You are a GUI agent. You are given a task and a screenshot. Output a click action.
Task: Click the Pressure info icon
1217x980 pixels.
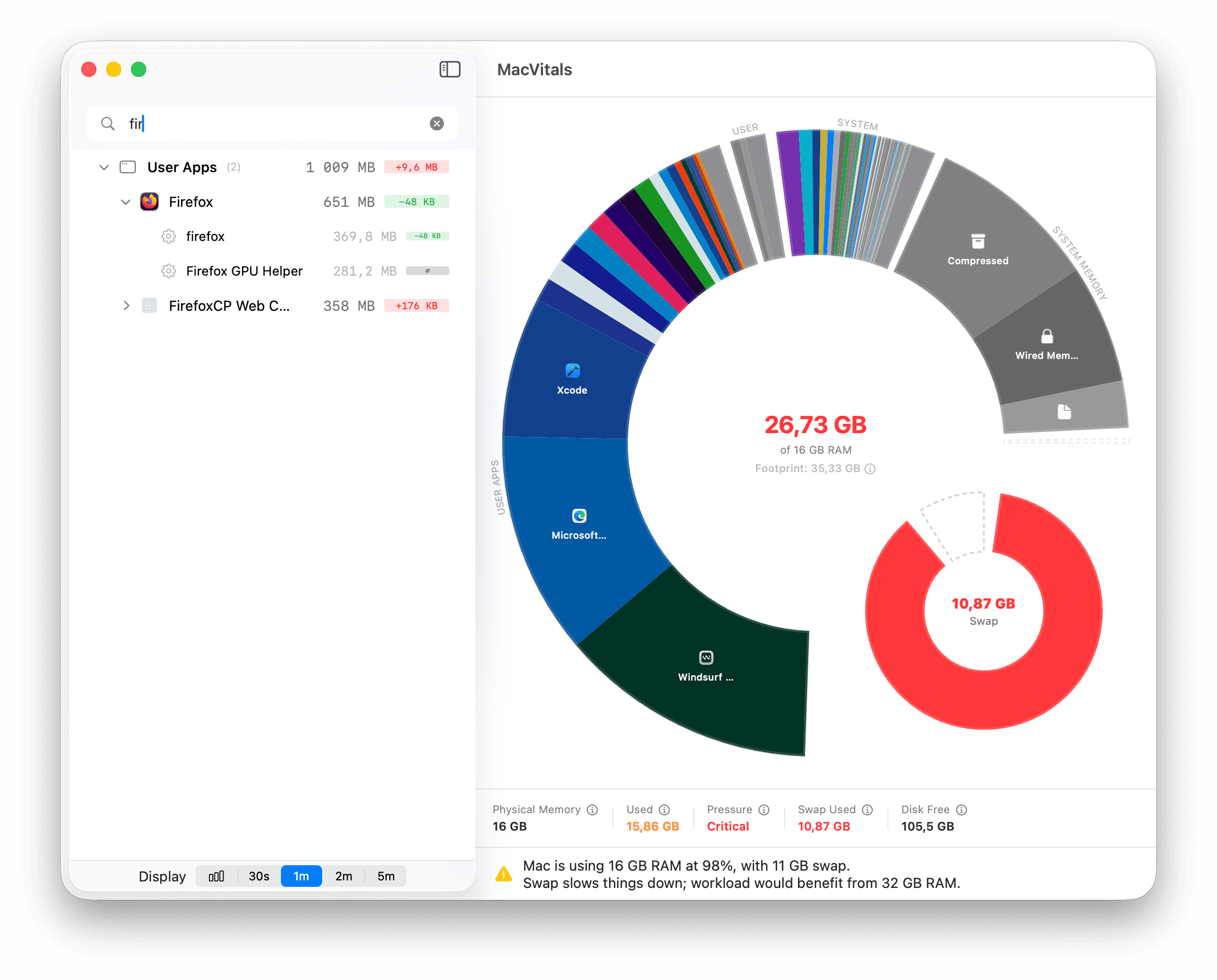click(764, 809)
